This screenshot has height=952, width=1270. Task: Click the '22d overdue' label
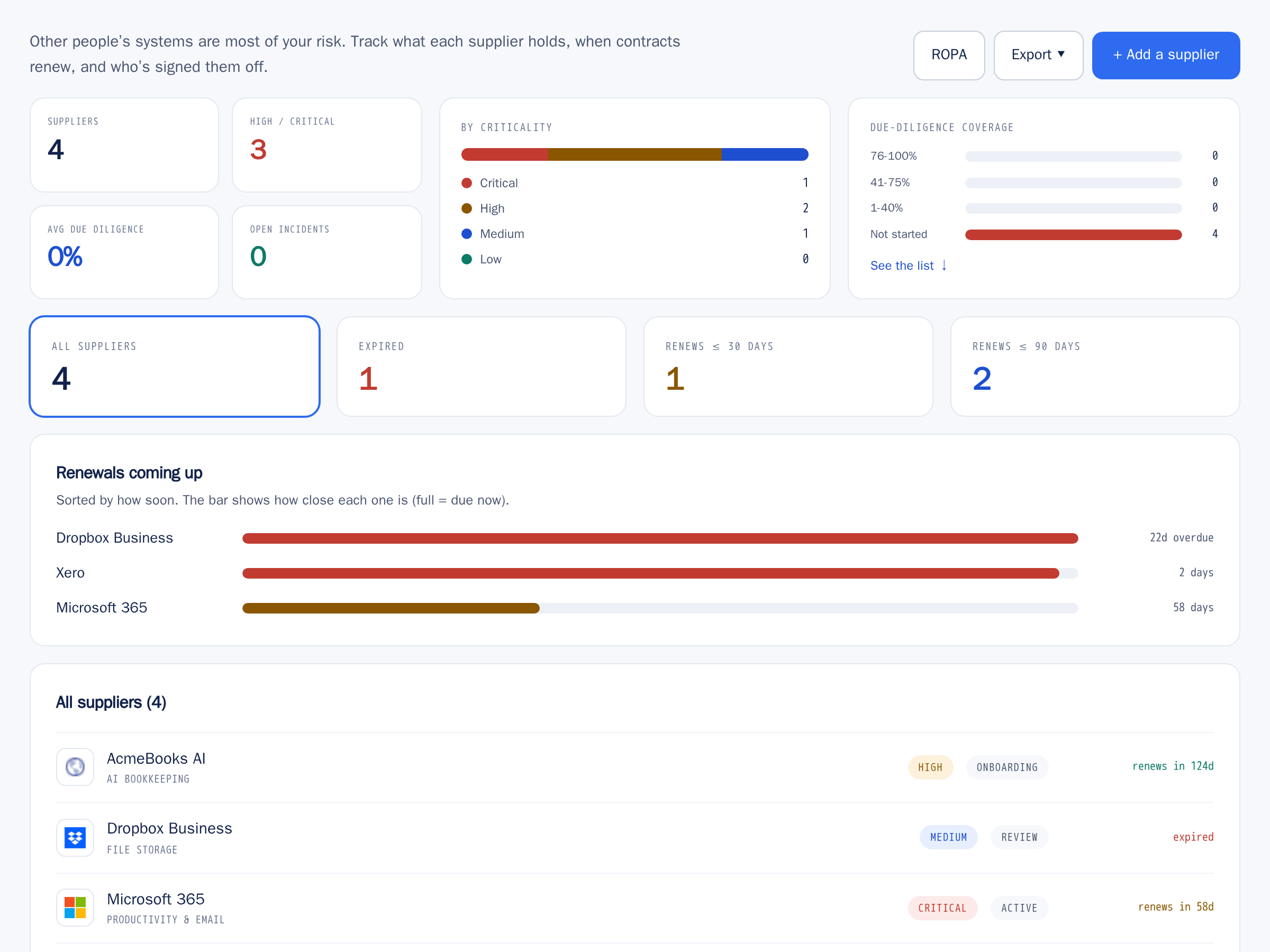[x=1182, y=537]
